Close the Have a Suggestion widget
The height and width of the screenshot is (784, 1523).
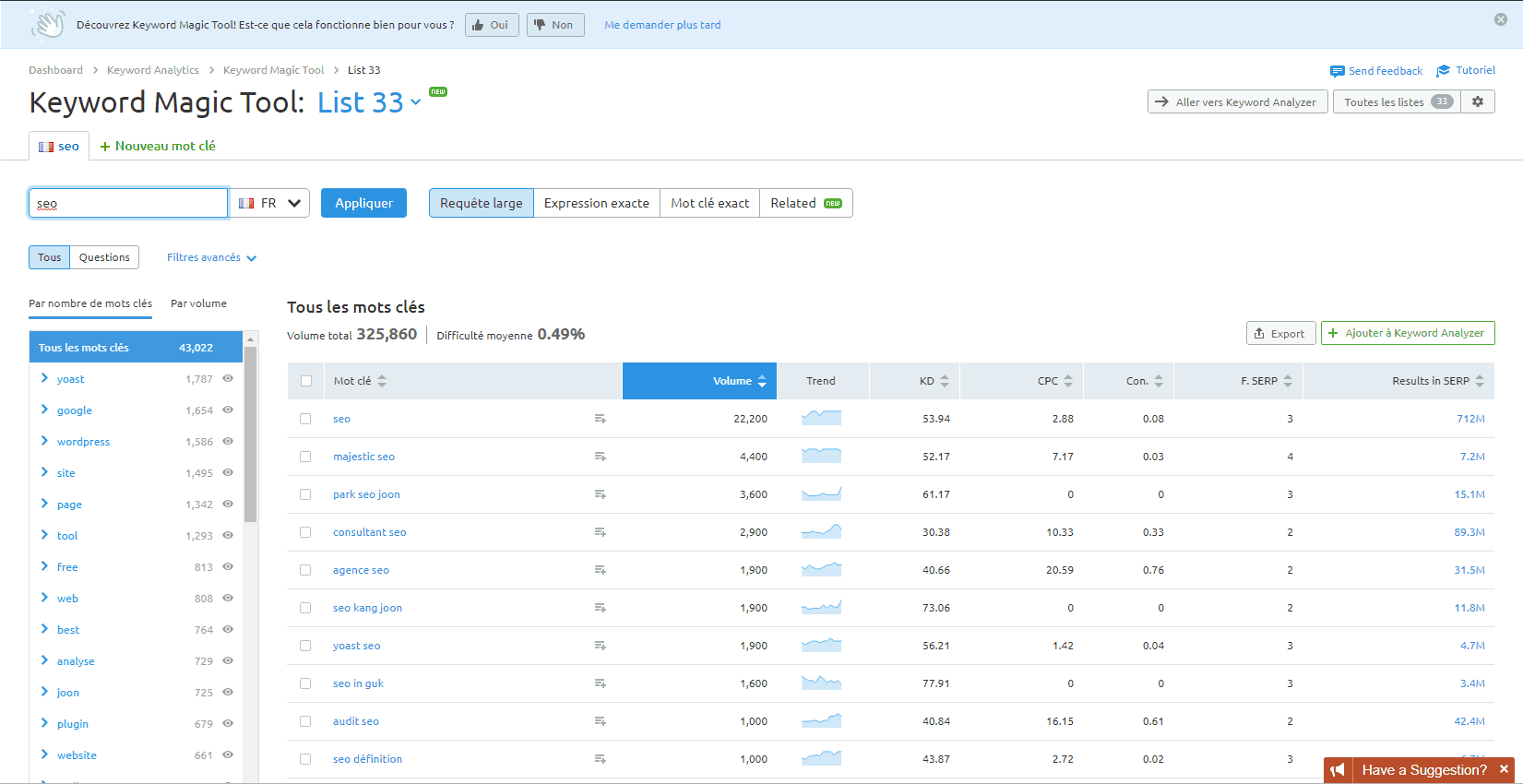[x=1504, y=769]
